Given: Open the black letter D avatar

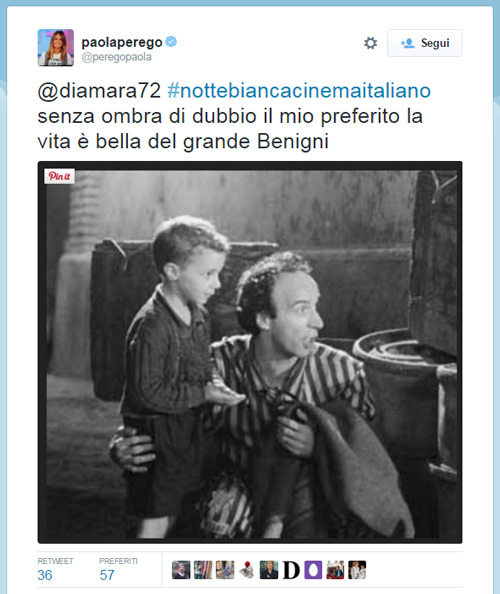Looking at the screenshot, I should [x=291, y=570].
